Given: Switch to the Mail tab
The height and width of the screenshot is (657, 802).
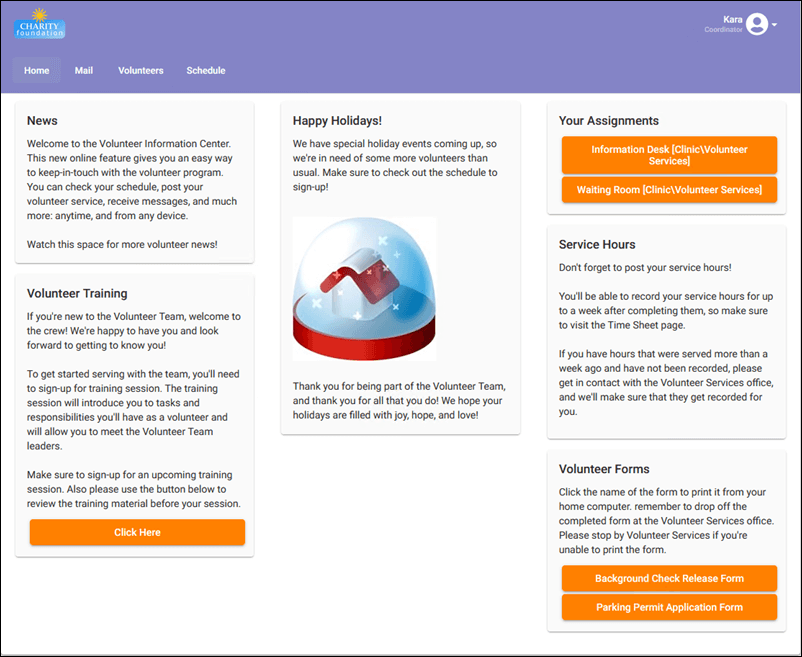Looking at the screenshot, I should (x=83, y=70).
